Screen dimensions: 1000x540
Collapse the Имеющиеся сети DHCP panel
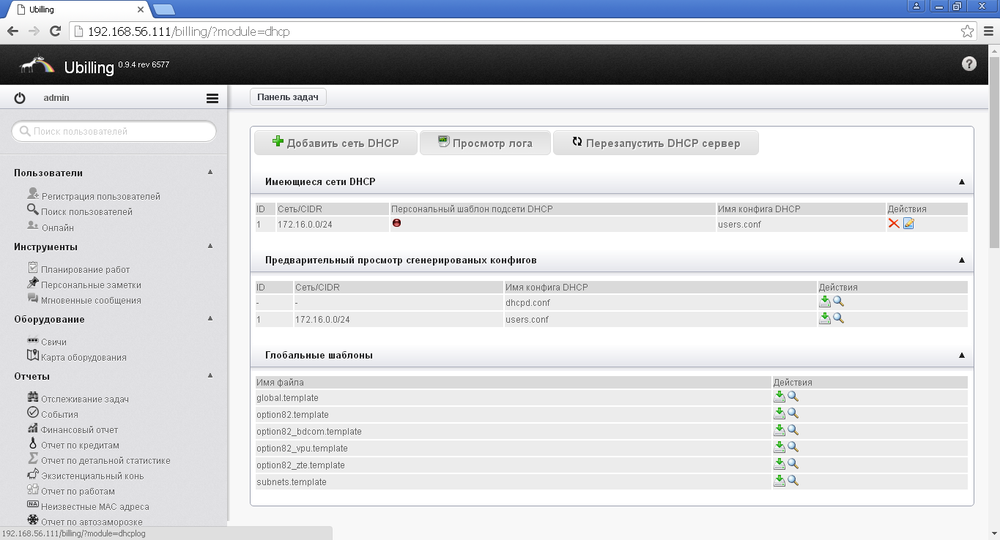coord(961,182)
